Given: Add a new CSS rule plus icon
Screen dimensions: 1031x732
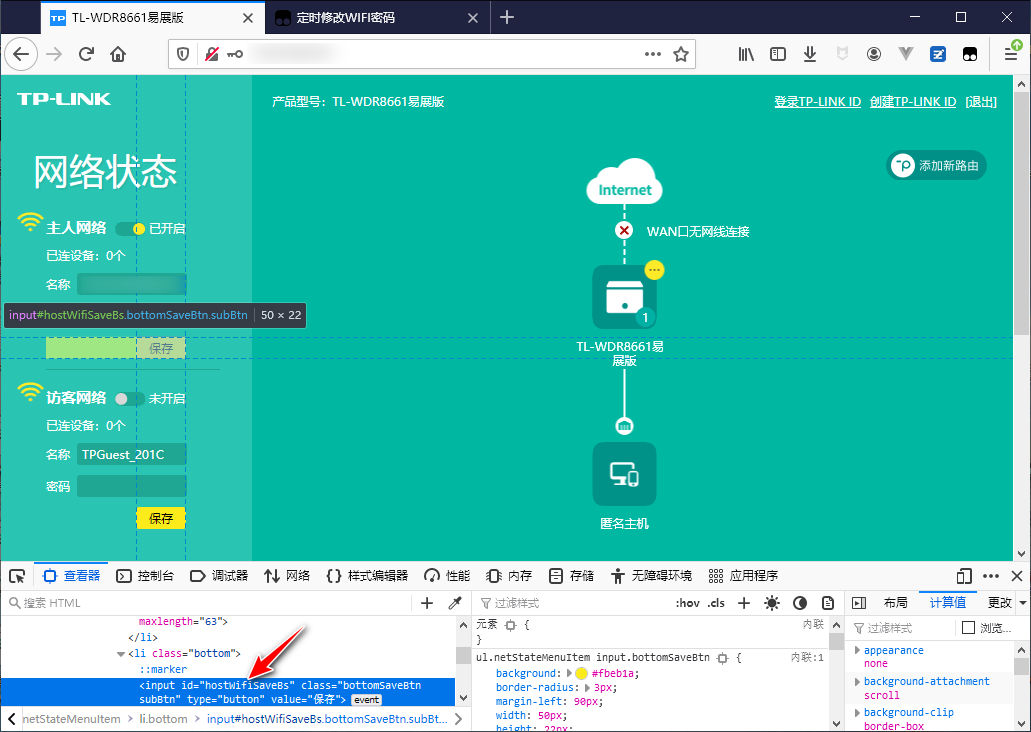Looking at the screenshot, I should click(744, 603).
